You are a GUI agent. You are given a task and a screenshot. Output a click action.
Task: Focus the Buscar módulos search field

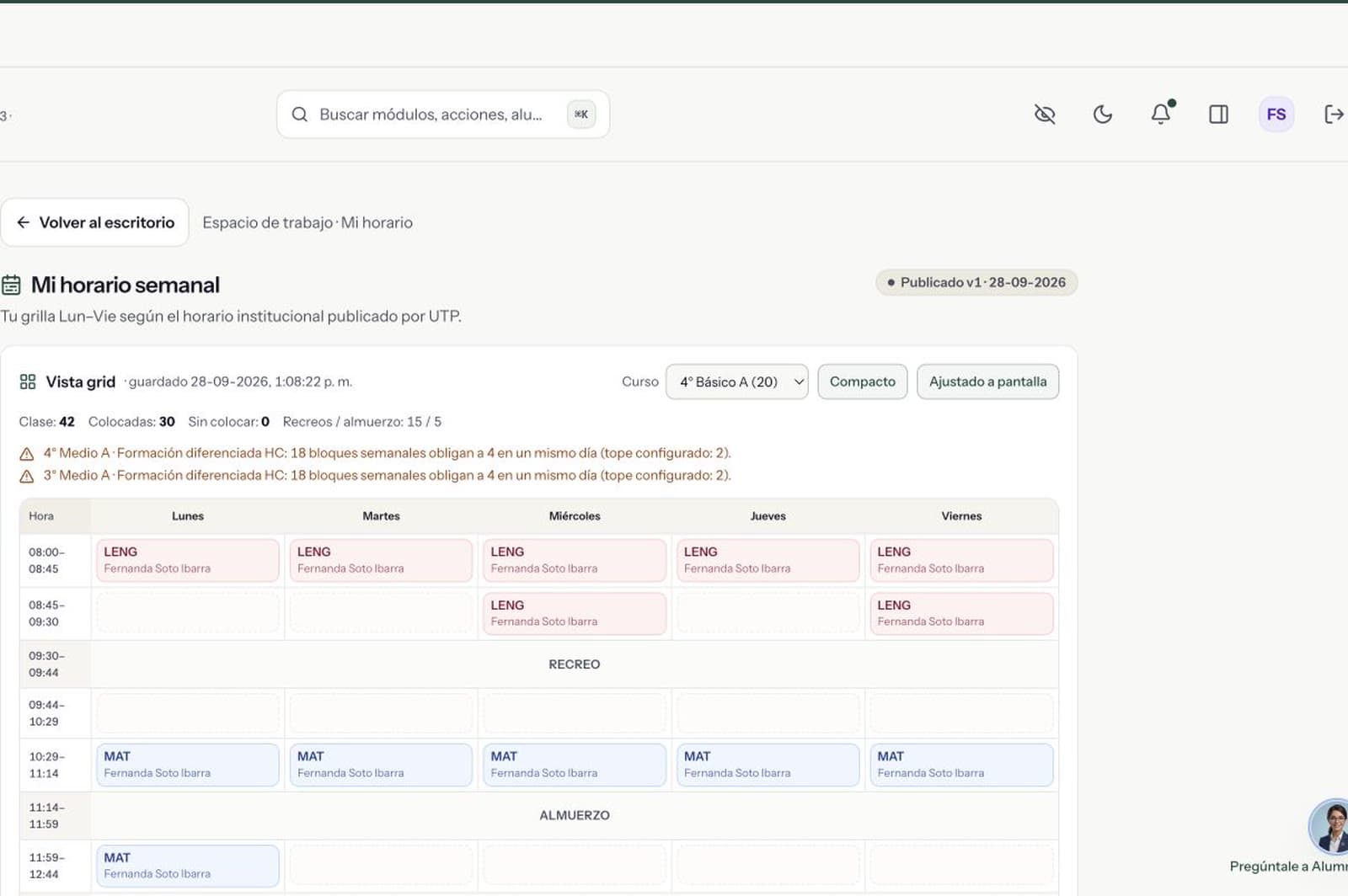(x=443, y=115)
